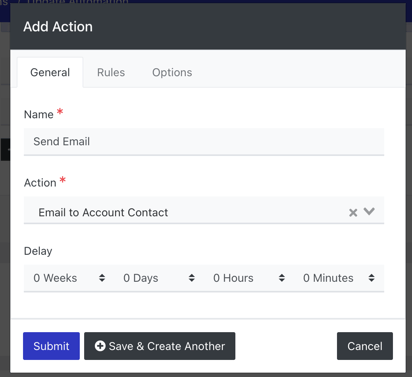Open the Hours delay selector arrows
Image resolution: width=412 pixels, height=377 pixels.
pyautogui.click(x=282, y=278)
